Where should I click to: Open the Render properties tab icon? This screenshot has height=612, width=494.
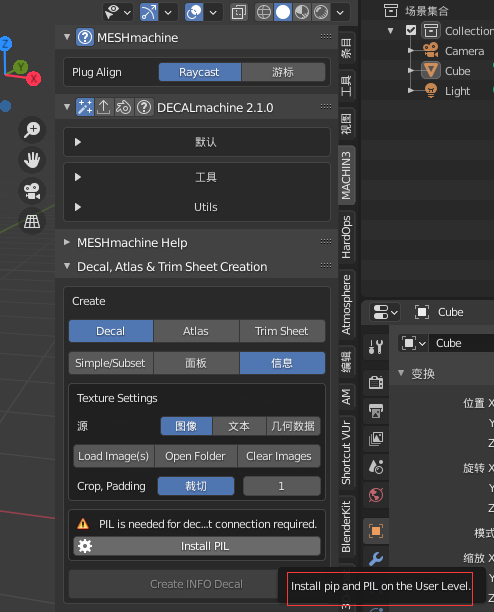pyautogui.click(x=376, y=382)
